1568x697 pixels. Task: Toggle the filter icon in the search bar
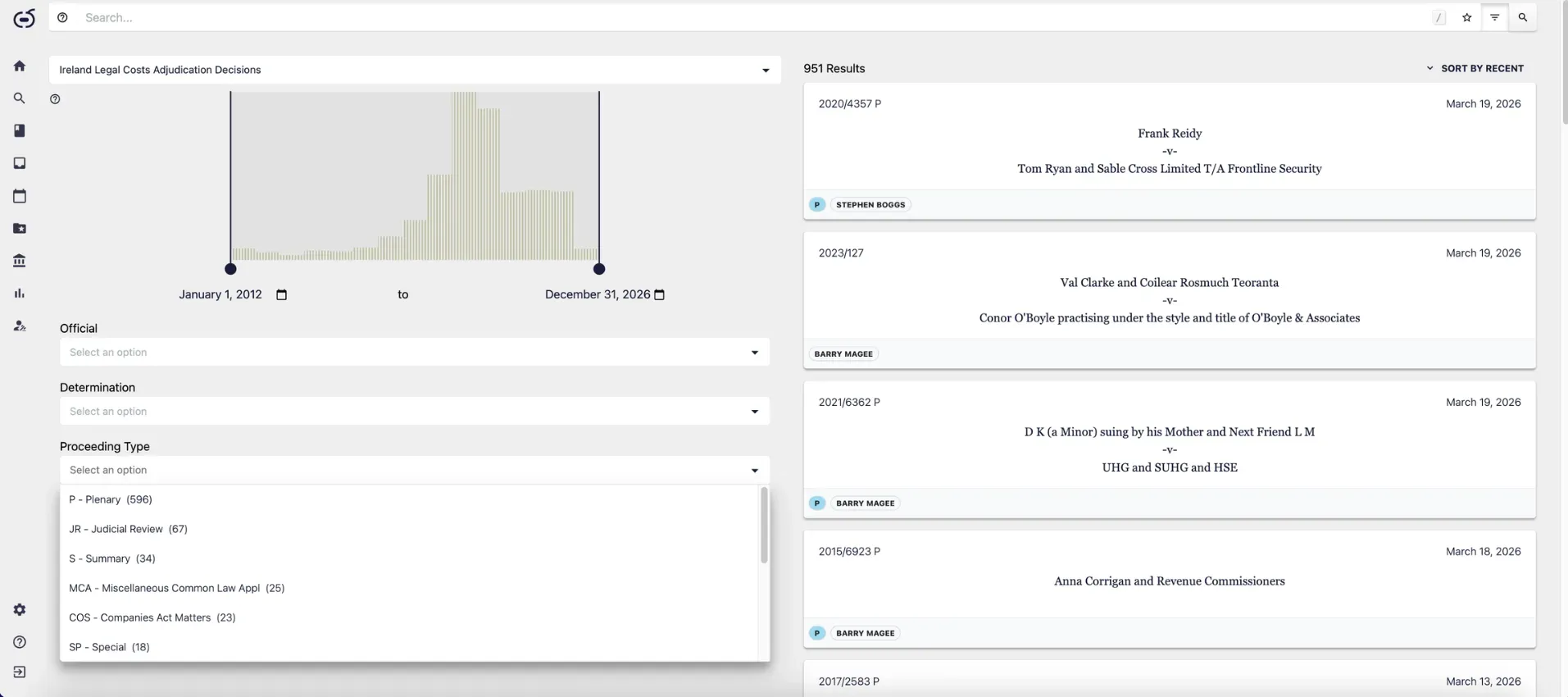pyautogui.click(x=1495, y=17)
